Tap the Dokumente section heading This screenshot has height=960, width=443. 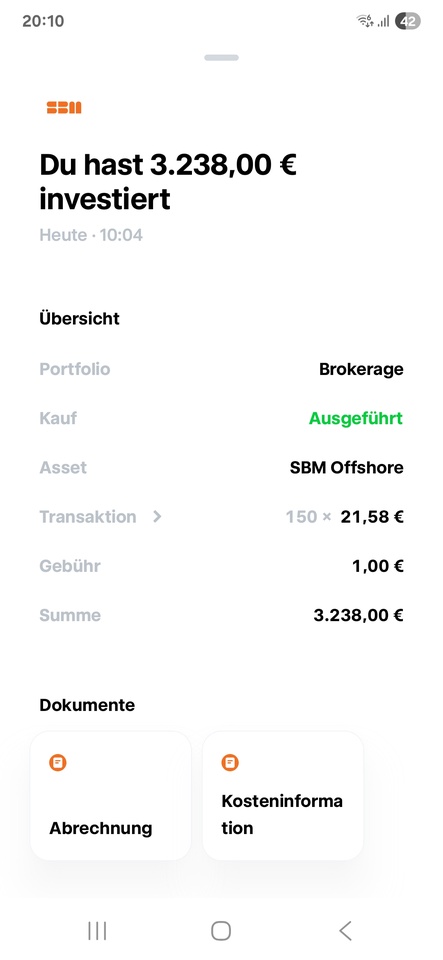click(x=87, y=705)
